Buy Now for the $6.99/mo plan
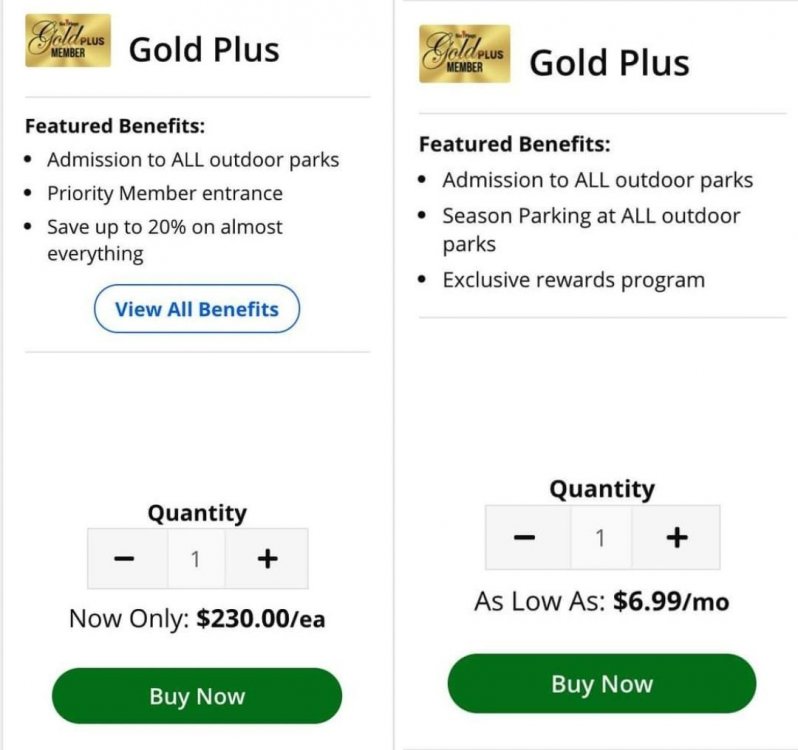Viewport: 798px width, 750px height. [601, 684]
